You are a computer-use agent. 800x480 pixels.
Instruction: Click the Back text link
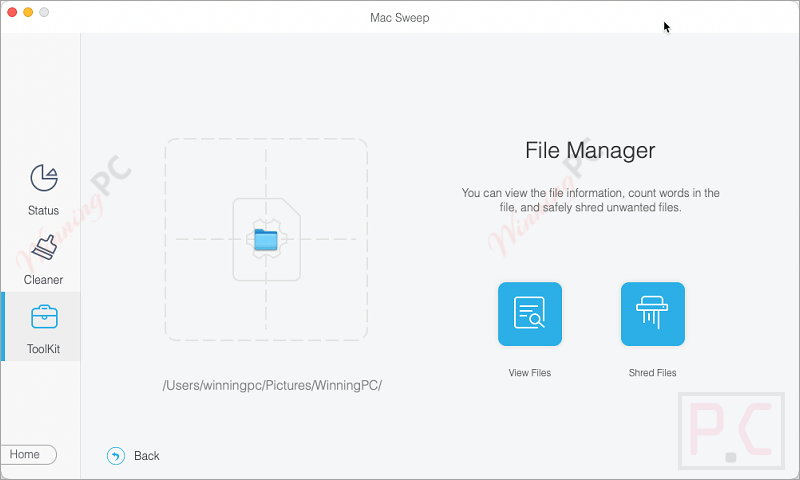point(146,456)
